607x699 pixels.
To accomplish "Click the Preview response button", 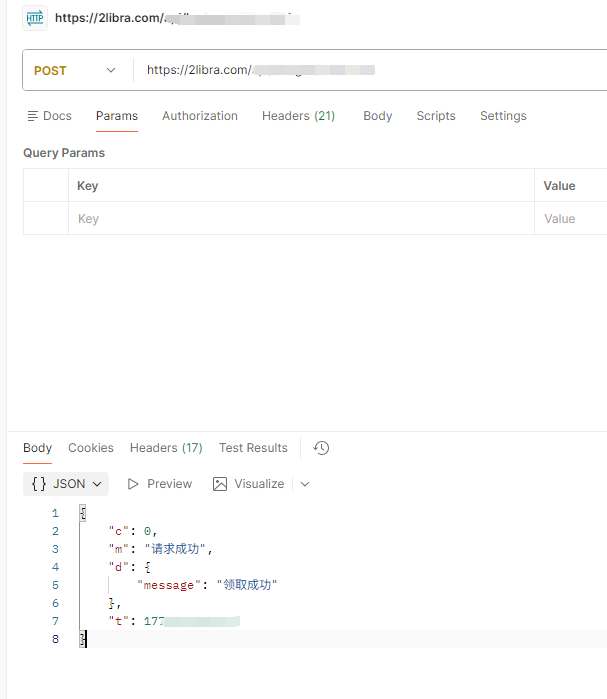I will [159, 484].
